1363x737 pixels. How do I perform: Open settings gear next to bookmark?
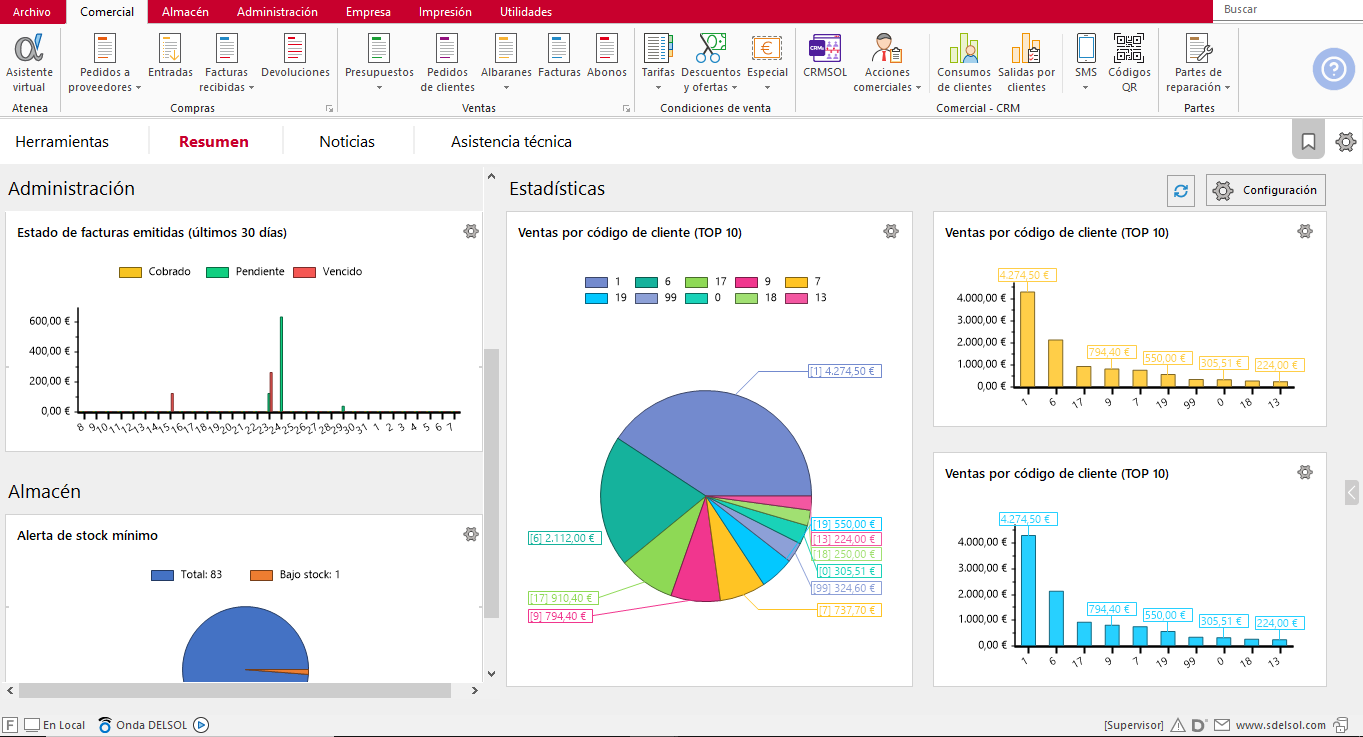point(1346,142)
